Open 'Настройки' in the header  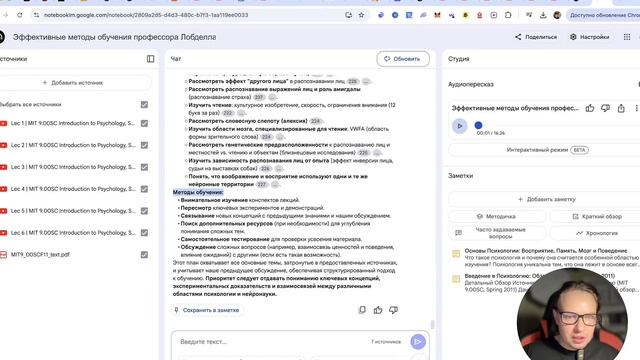click(x=590, y=37)
